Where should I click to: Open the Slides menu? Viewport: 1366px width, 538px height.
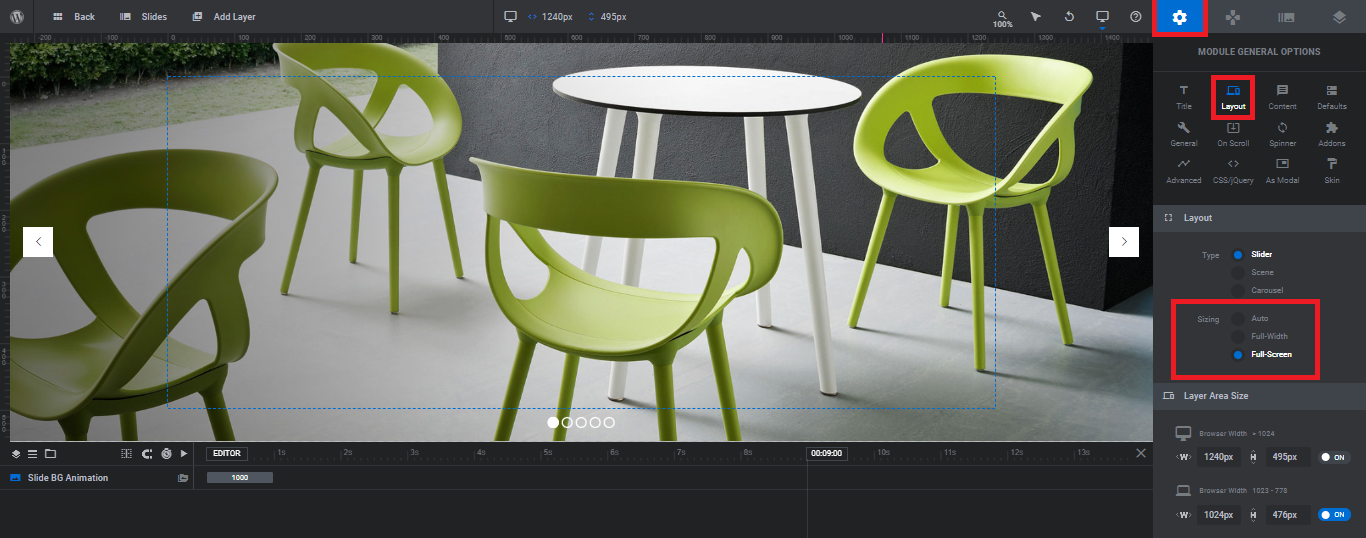pos(143,17)
